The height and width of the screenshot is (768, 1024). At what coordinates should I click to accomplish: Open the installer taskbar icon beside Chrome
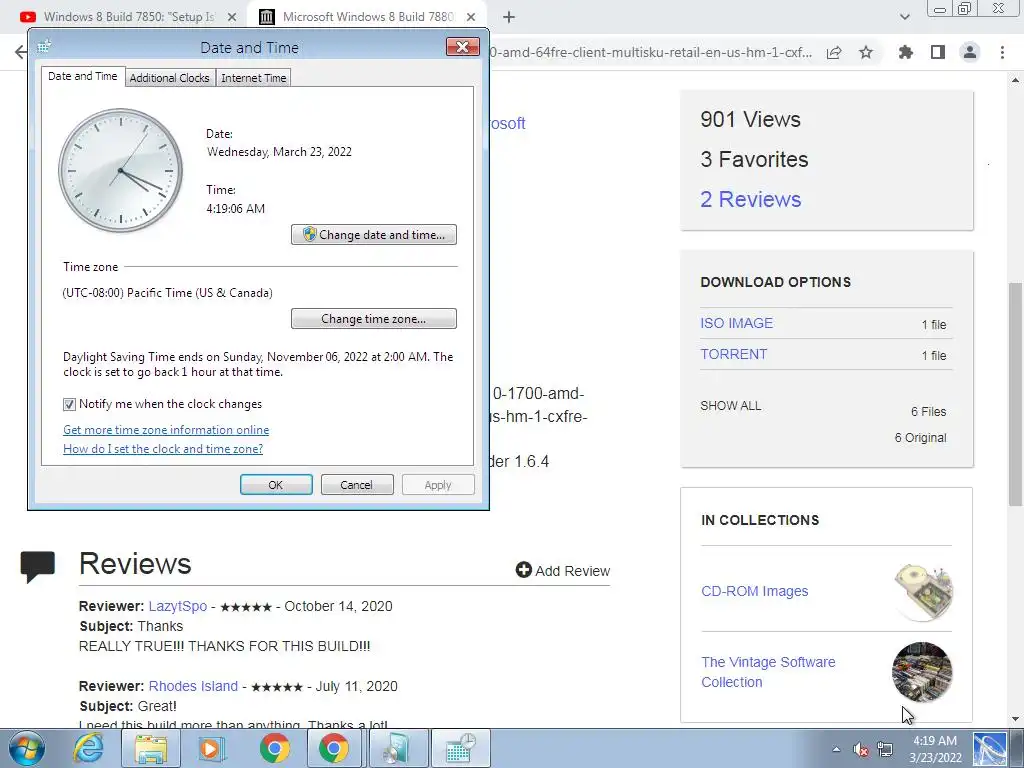397,748
